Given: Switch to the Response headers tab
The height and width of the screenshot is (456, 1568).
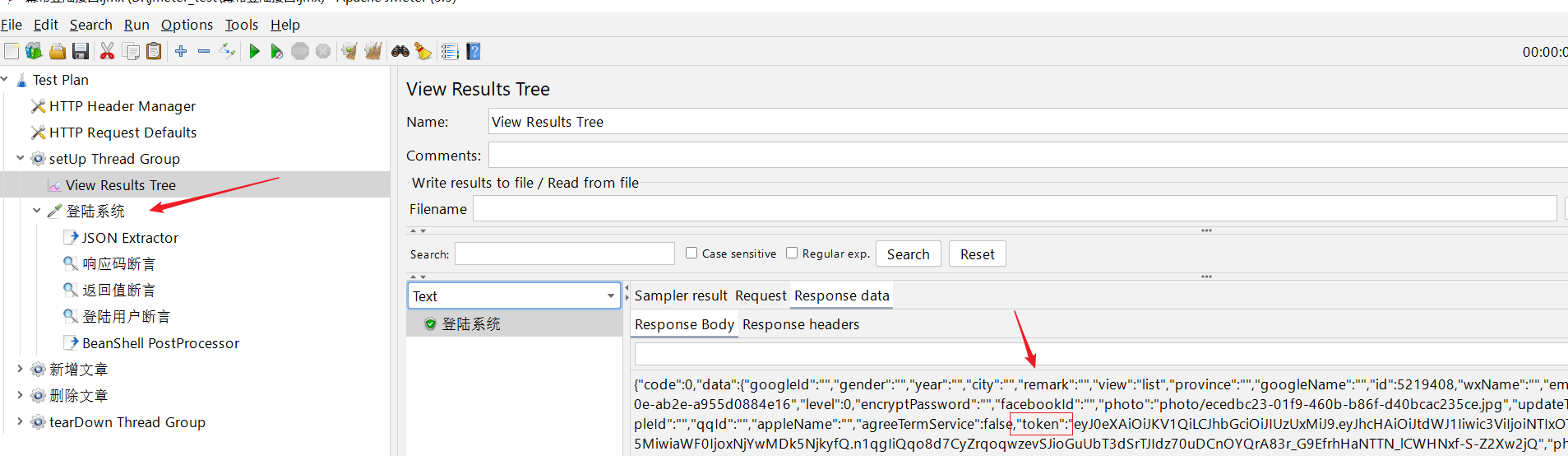Looking at the screenshot, I should [800, 324].
